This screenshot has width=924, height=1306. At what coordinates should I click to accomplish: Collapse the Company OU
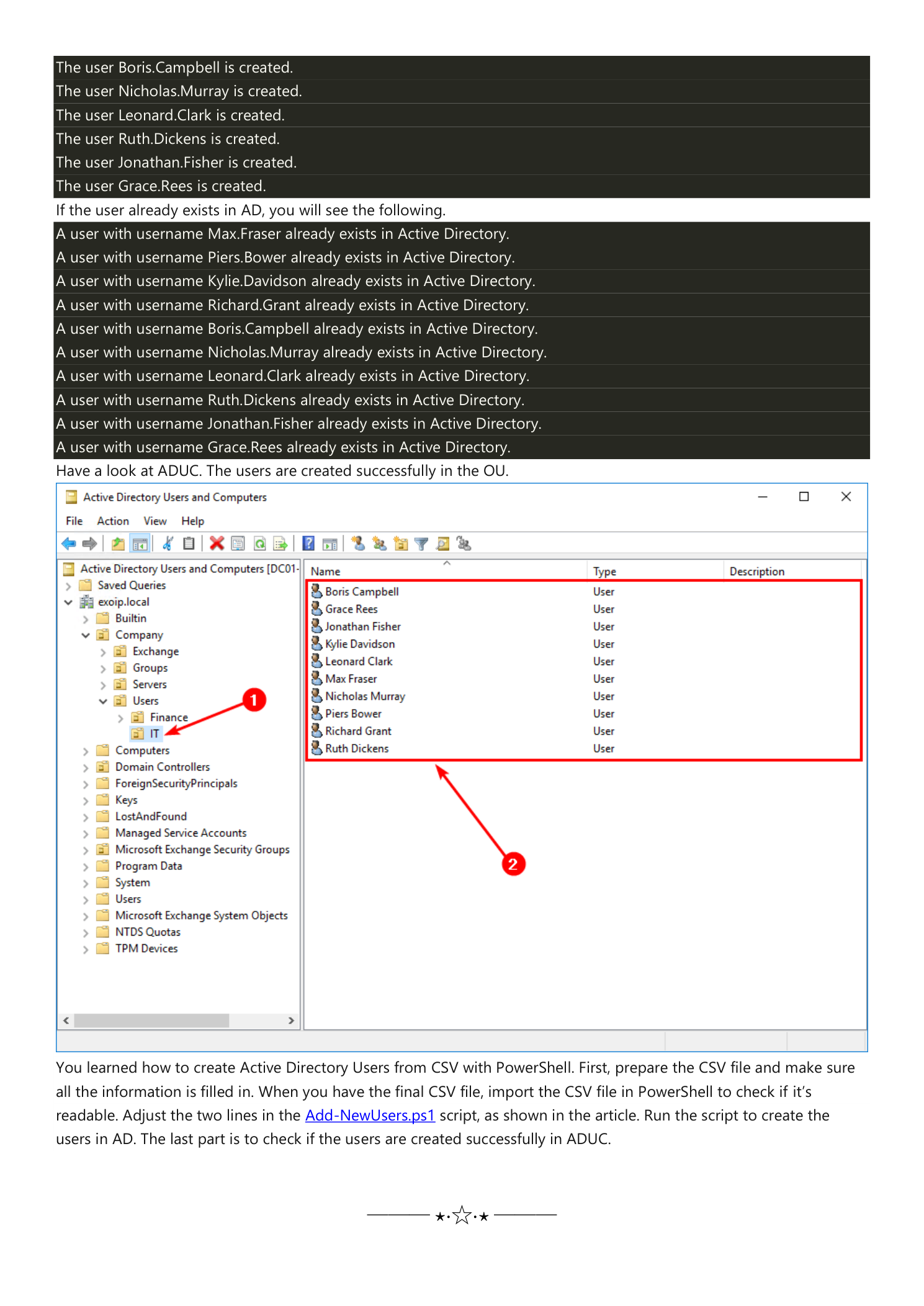(86, 635)
